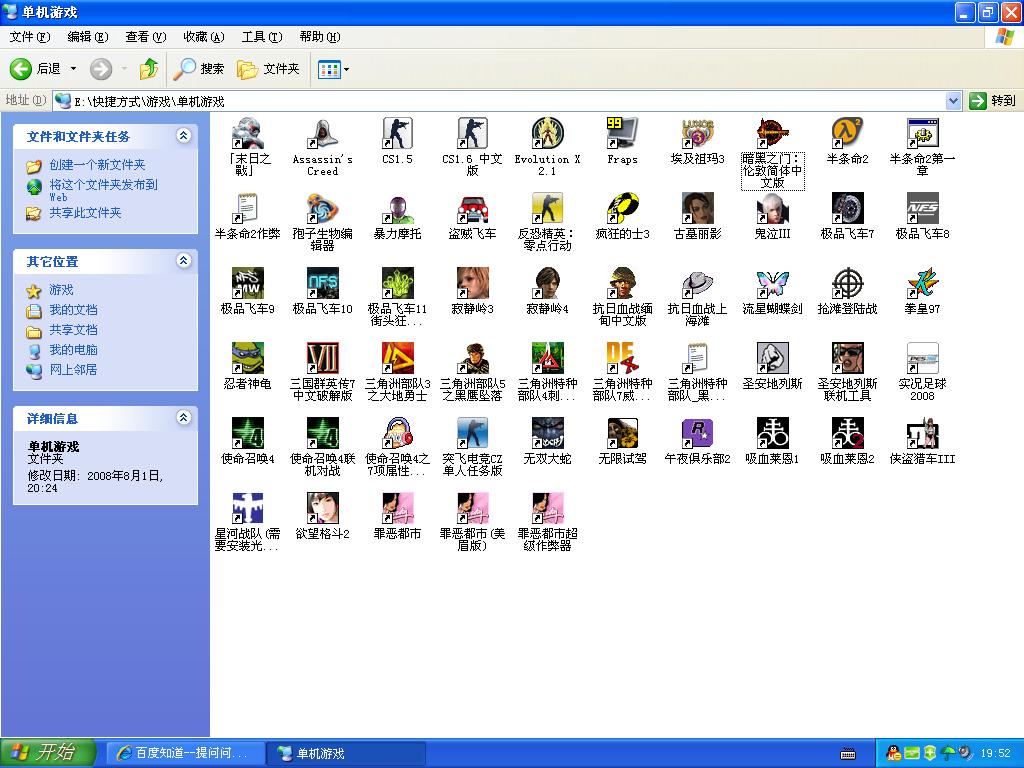Open the 后退 history dropdown arrow
The width and height of the screenshot is (1024, 768).
(x=73, y=69)
